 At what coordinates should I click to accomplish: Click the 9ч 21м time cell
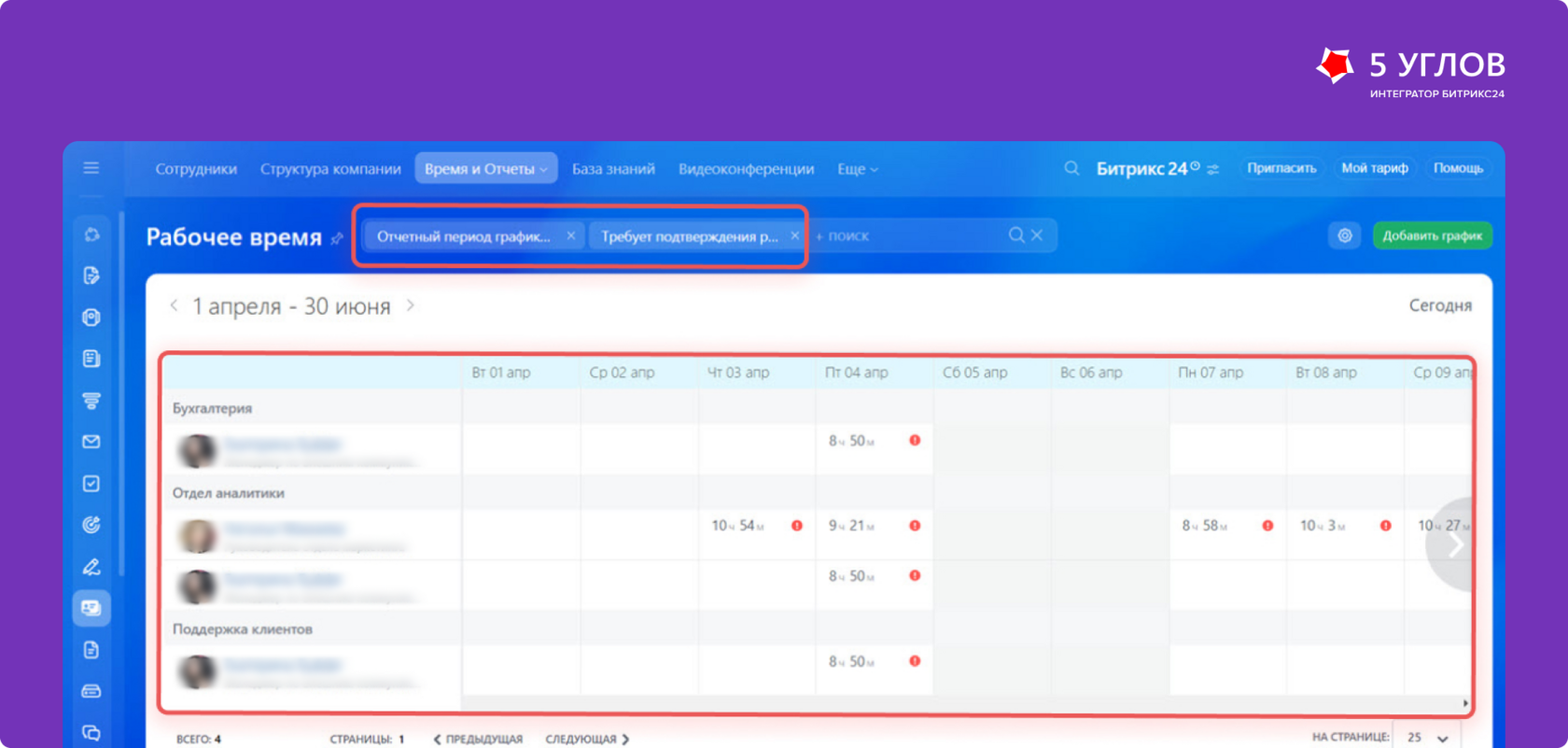[851, 526]
